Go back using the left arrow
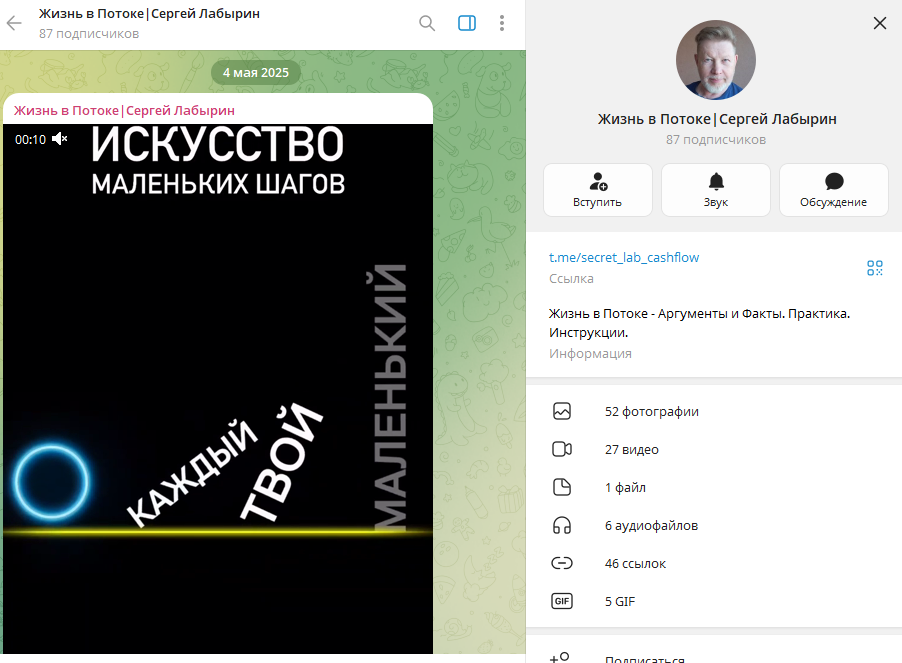Screen dimensions: 902x663 14,23
